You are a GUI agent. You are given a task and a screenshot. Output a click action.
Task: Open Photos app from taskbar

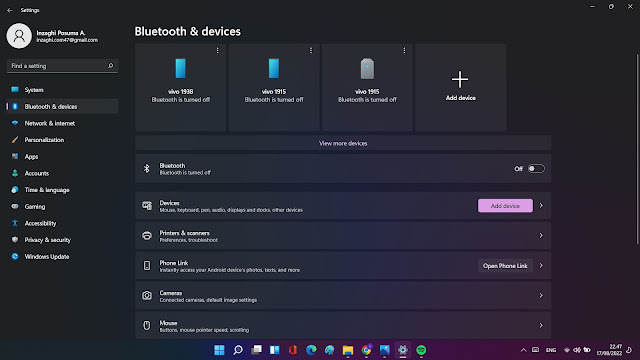tap(384, 350)
